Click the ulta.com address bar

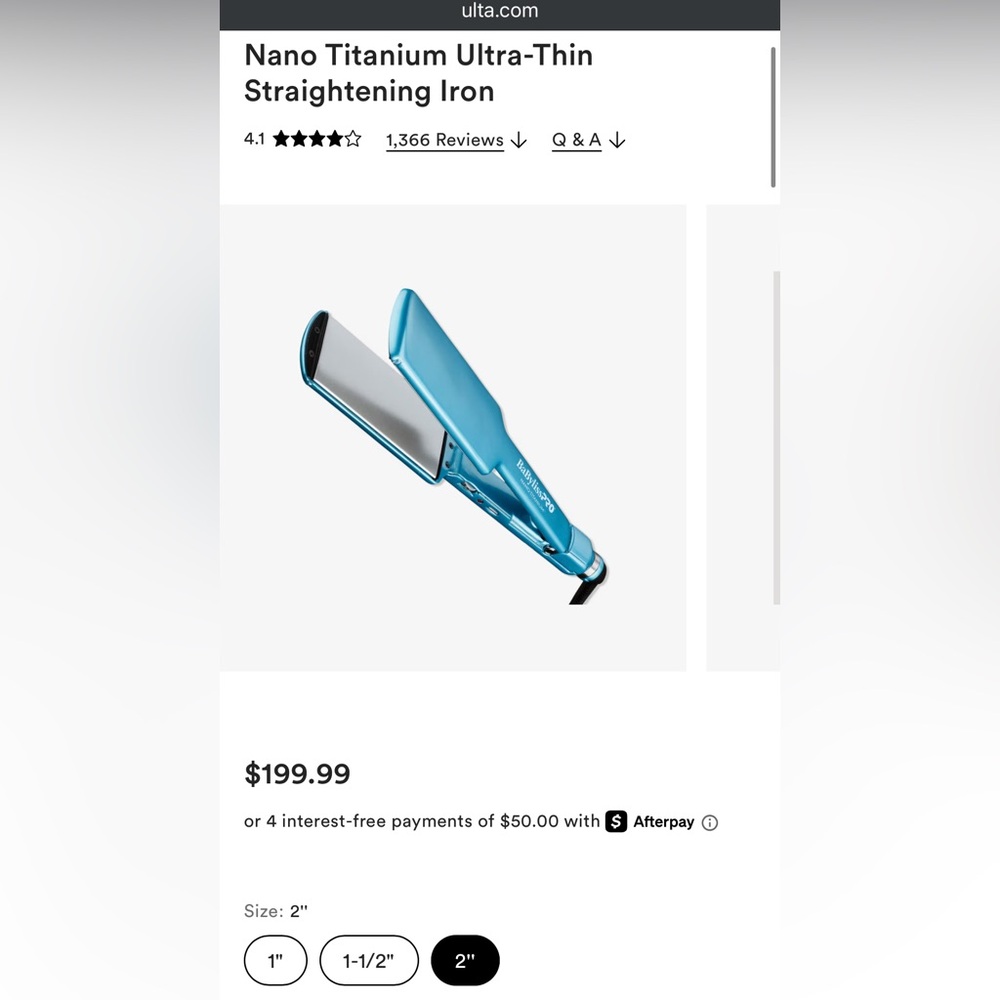tap(500, 12)
